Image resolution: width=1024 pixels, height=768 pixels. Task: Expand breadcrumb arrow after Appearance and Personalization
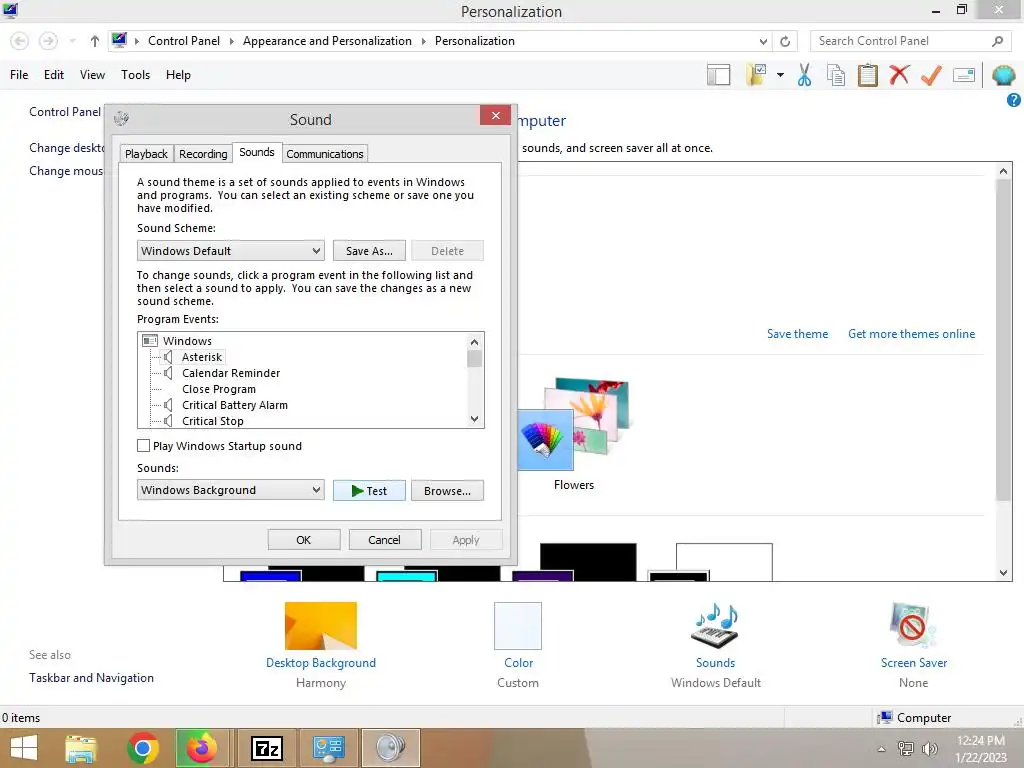click(x=423, y=41)
